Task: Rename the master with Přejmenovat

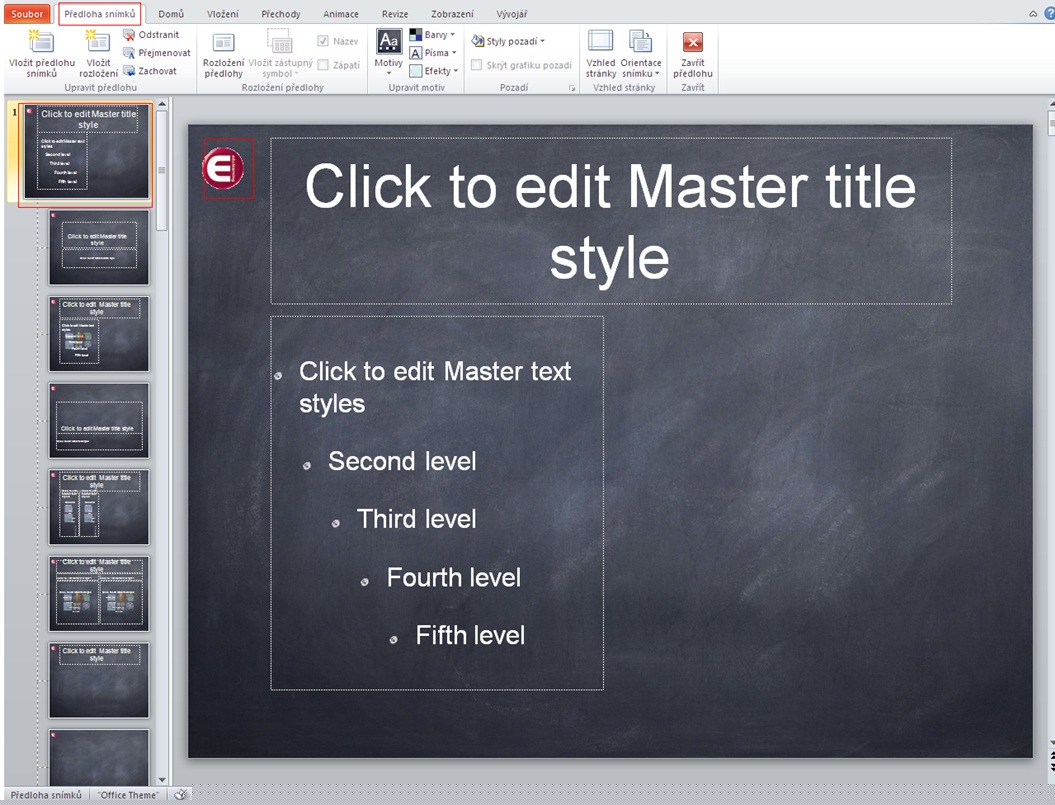Action: coord(157,52)
